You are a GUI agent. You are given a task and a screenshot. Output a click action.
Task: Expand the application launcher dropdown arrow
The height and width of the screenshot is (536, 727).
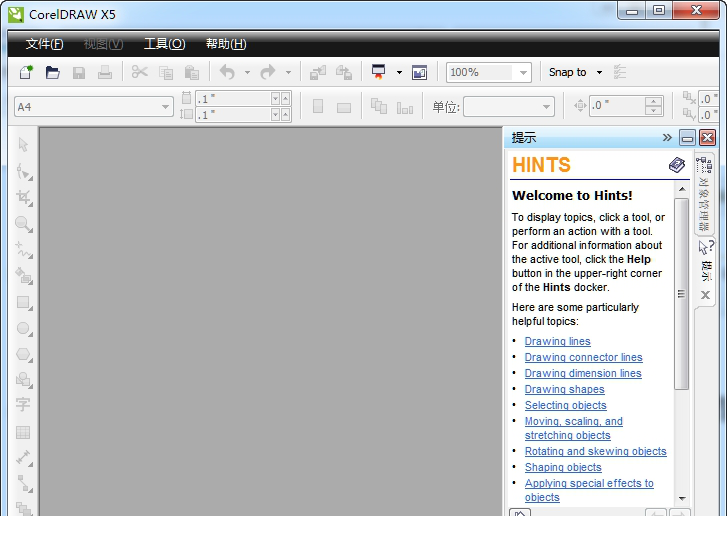point(399,73)
